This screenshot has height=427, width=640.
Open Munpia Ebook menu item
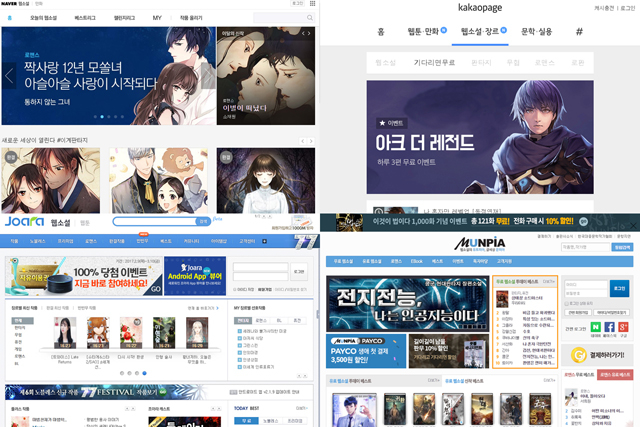coord(417,261)
